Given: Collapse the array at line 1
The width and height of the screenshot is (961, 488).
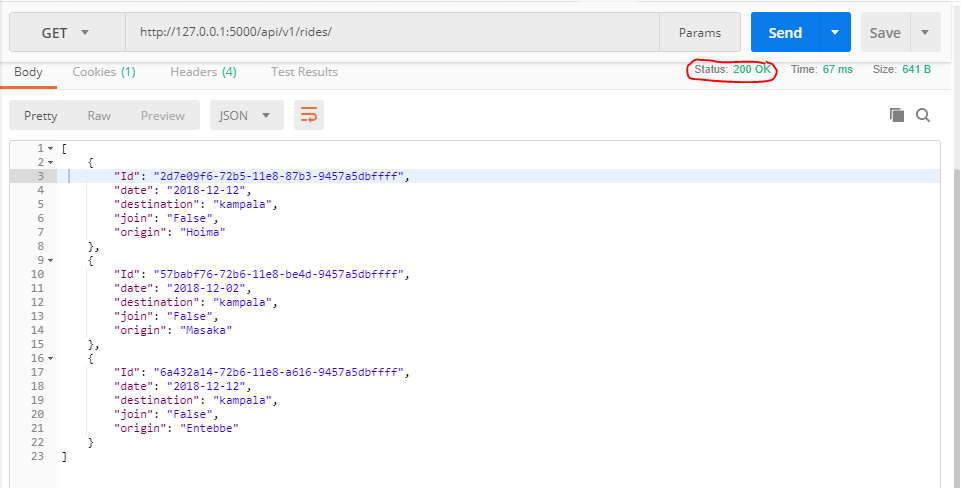Looking at the screenshot, I should pos(51,148).
